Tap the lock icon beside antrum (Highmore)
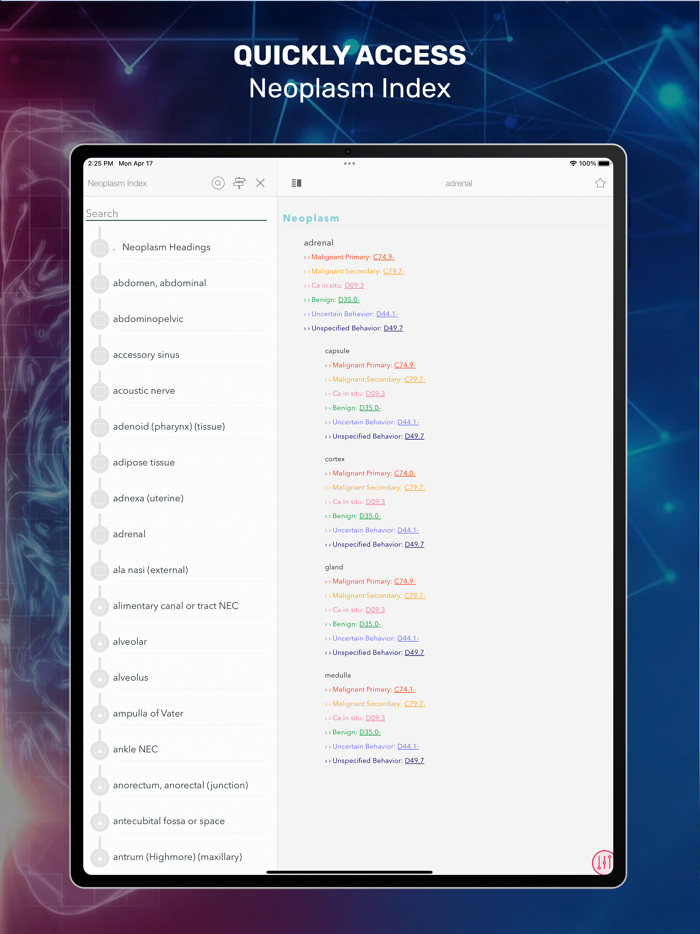This screenshot has width=700, height=934. pyautogui.click(x=99, y=858)
